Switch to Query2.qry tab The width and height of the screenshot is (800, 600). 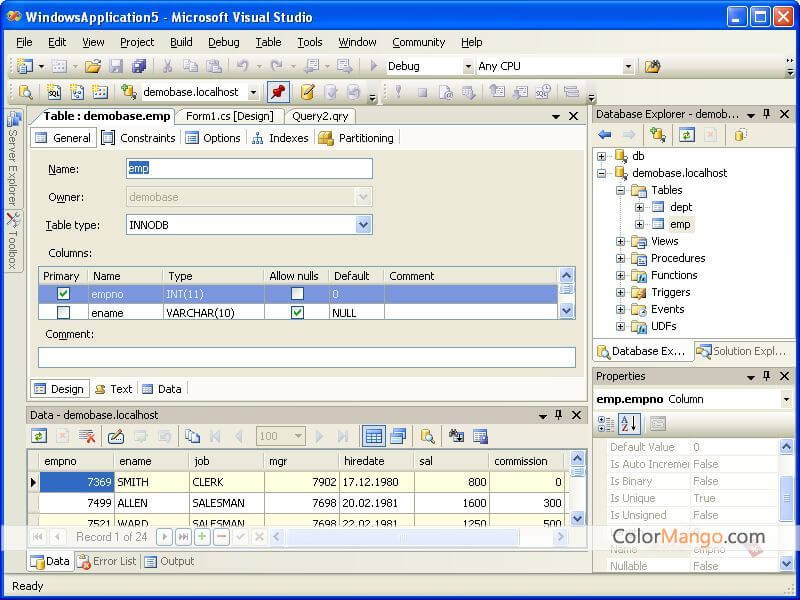coord(320,116)
